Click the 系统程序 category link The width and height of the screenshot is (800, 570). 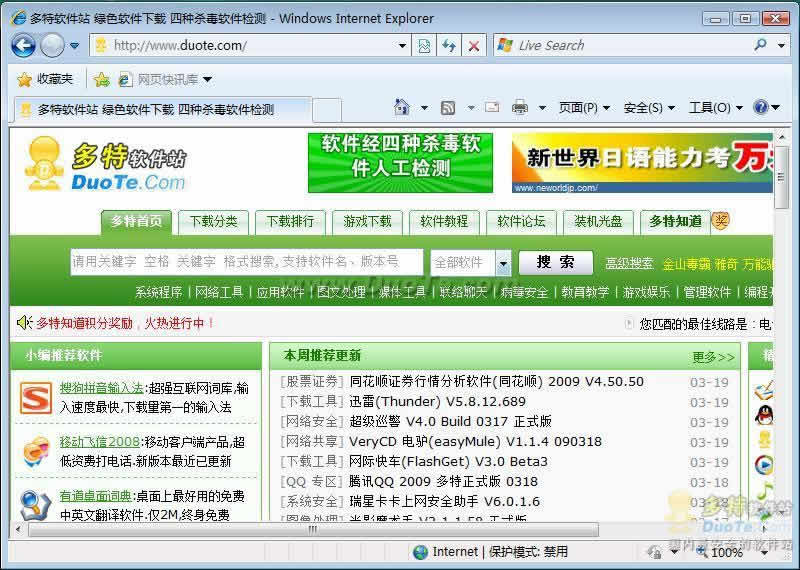pos(159,292)
